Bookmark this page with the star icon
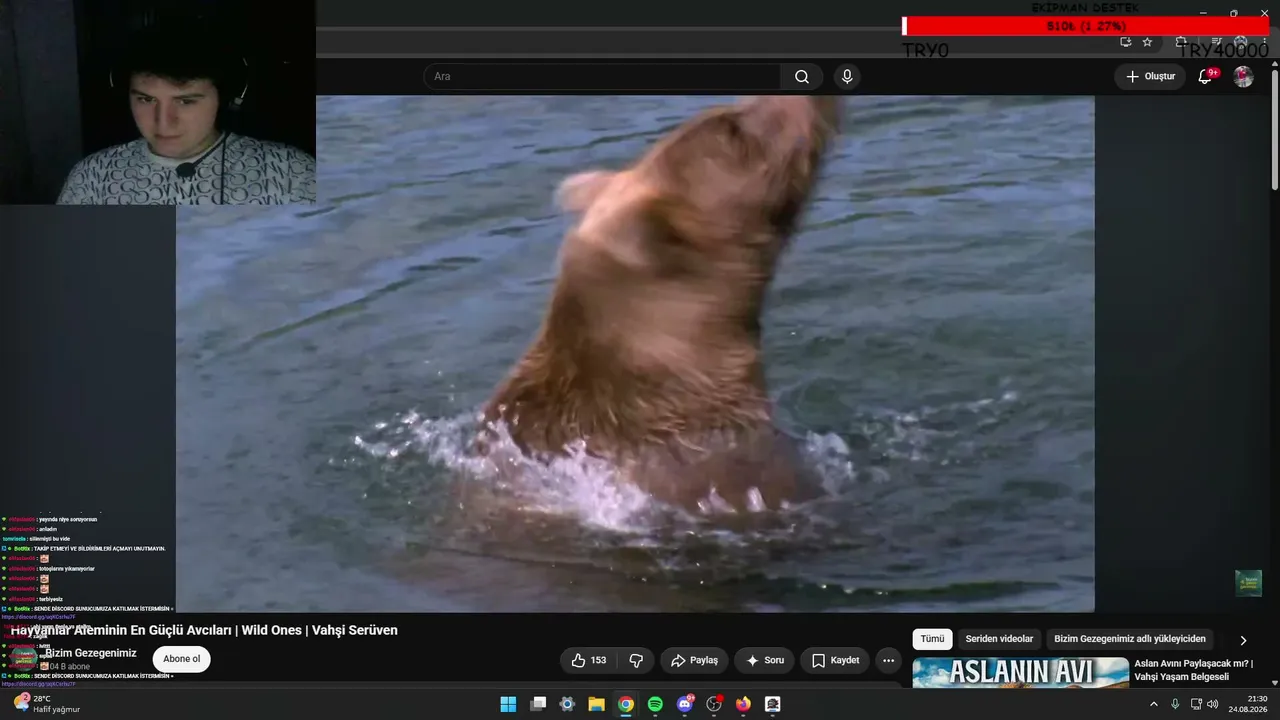The height and width of the screenshot is (720, 1280). click(1147, 42)
